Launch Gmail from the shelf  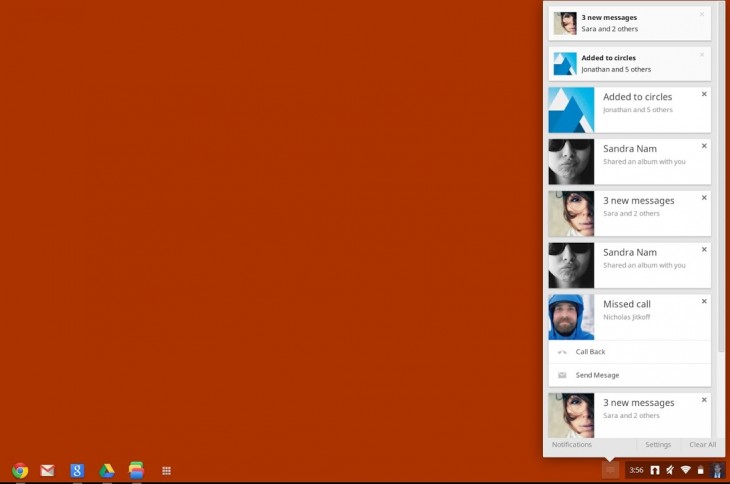pos(47,470)
